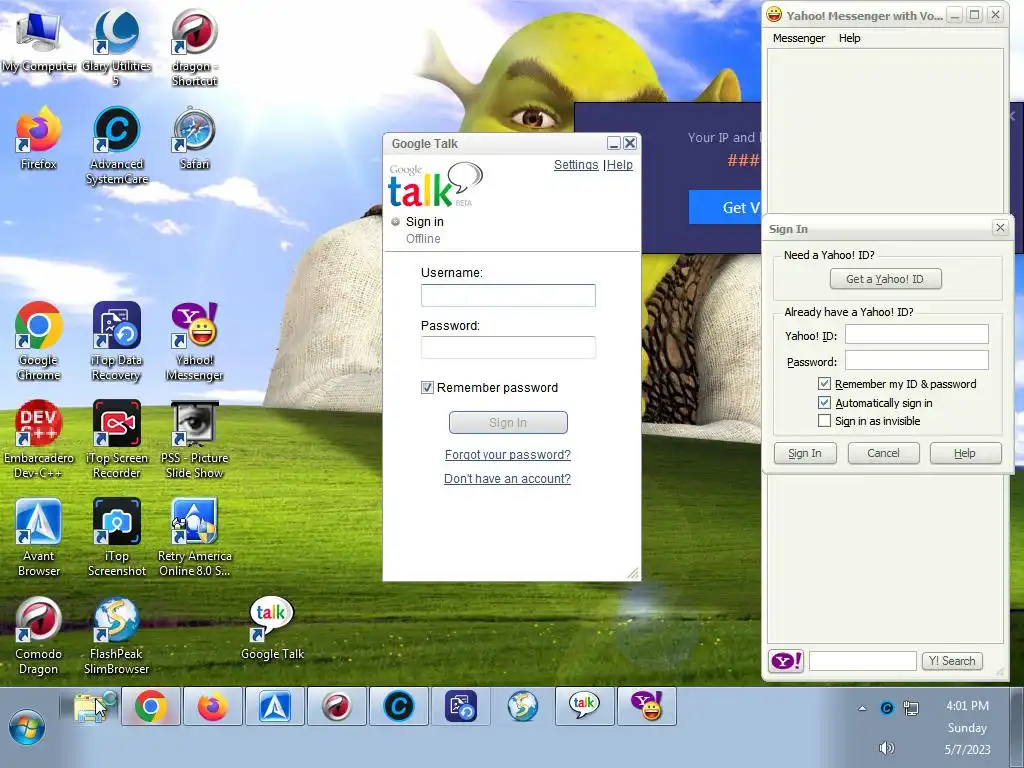Focus the Yahoo! ID input field
The image size is (1024, 768).
point(917,334)
